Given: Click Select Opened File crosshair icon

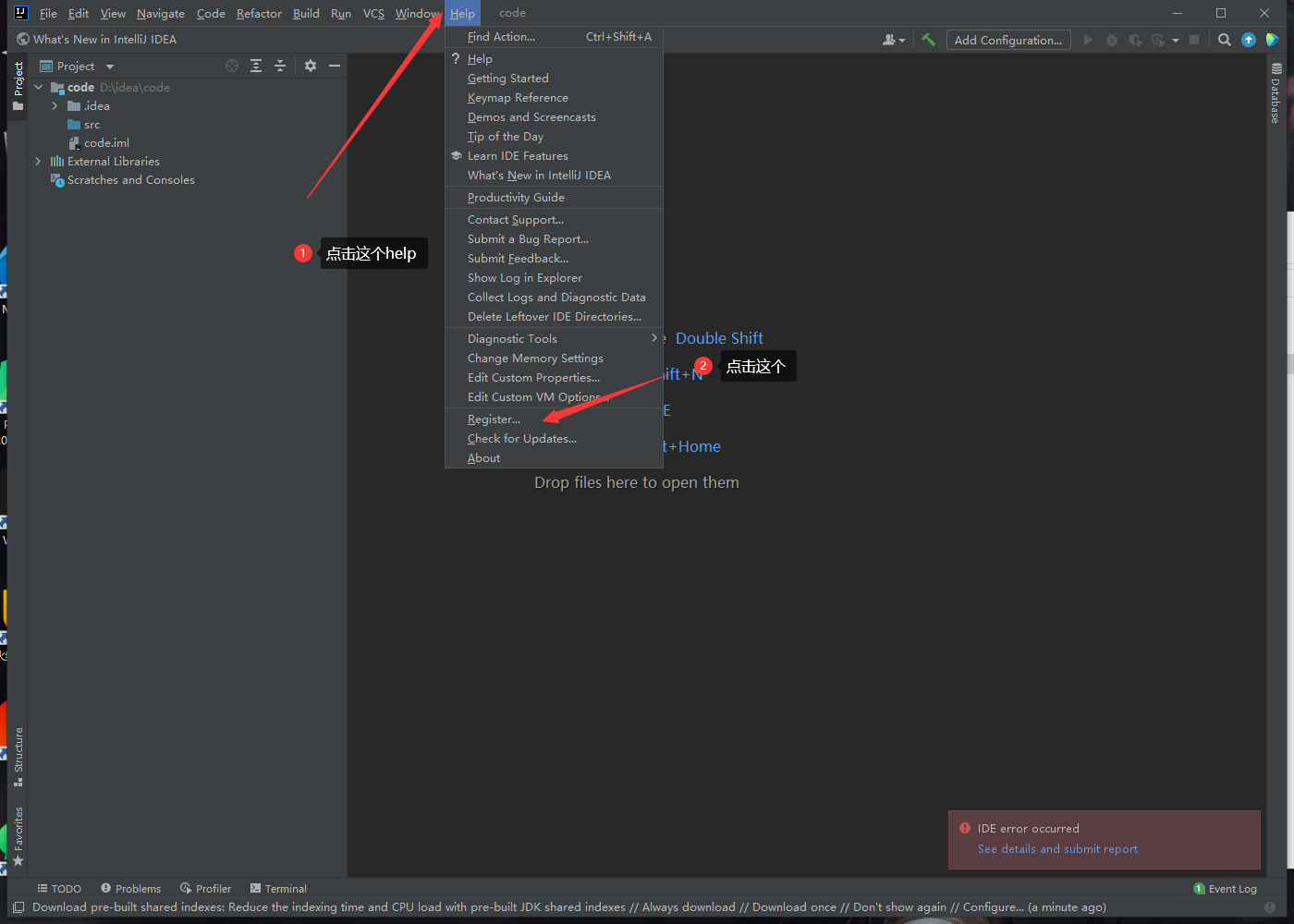Looking at the screenshot, I should [x=232, y=66].
